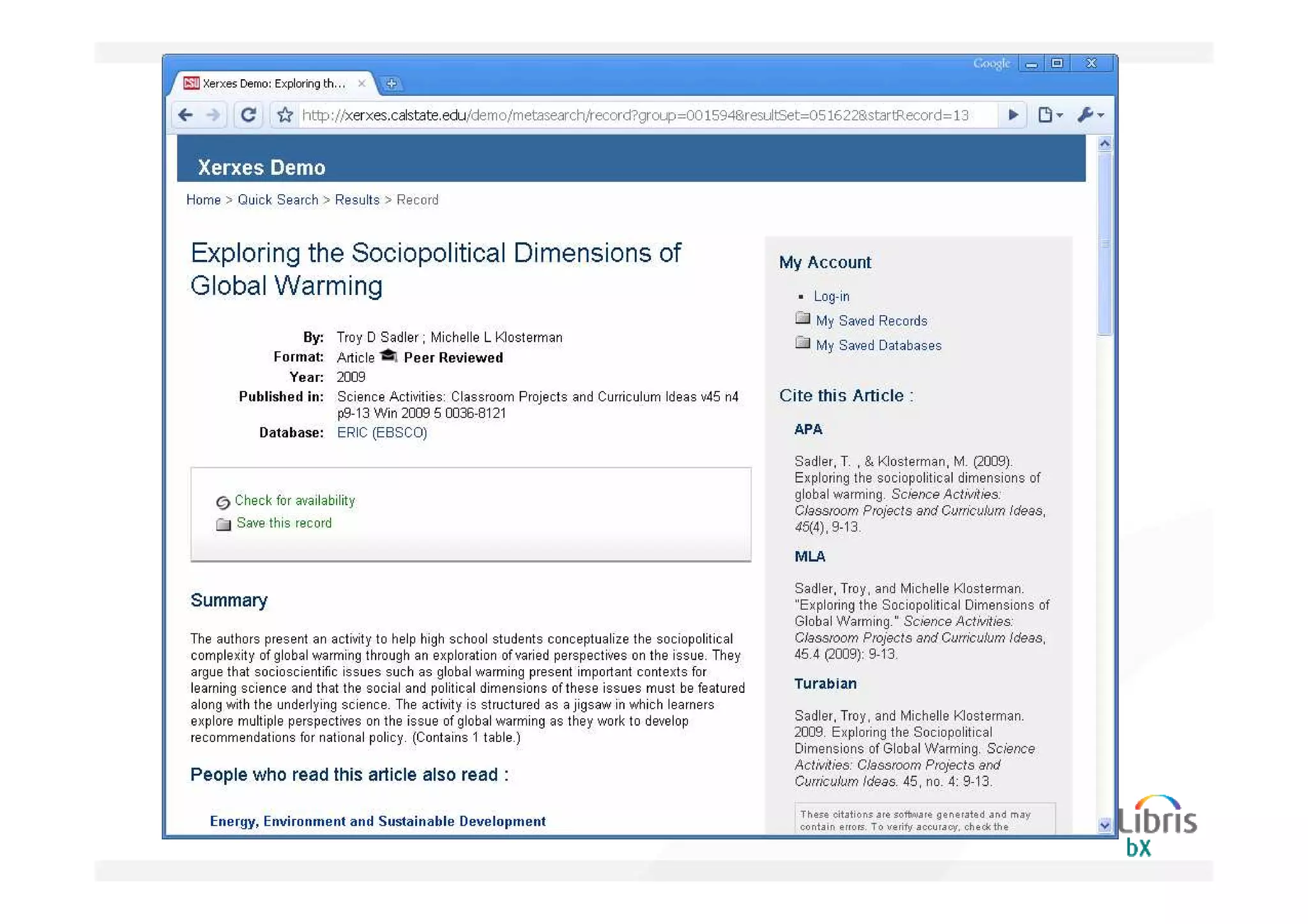This screenshot has height=924, width=1308.
Task: Open Energy, Environment and Sustainable Development article
Action: pos(377,821)
